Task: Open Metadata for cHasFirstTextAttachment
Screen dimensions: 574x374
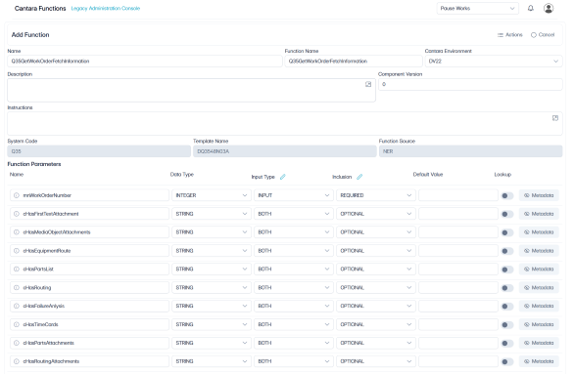Action: (538, 214)
